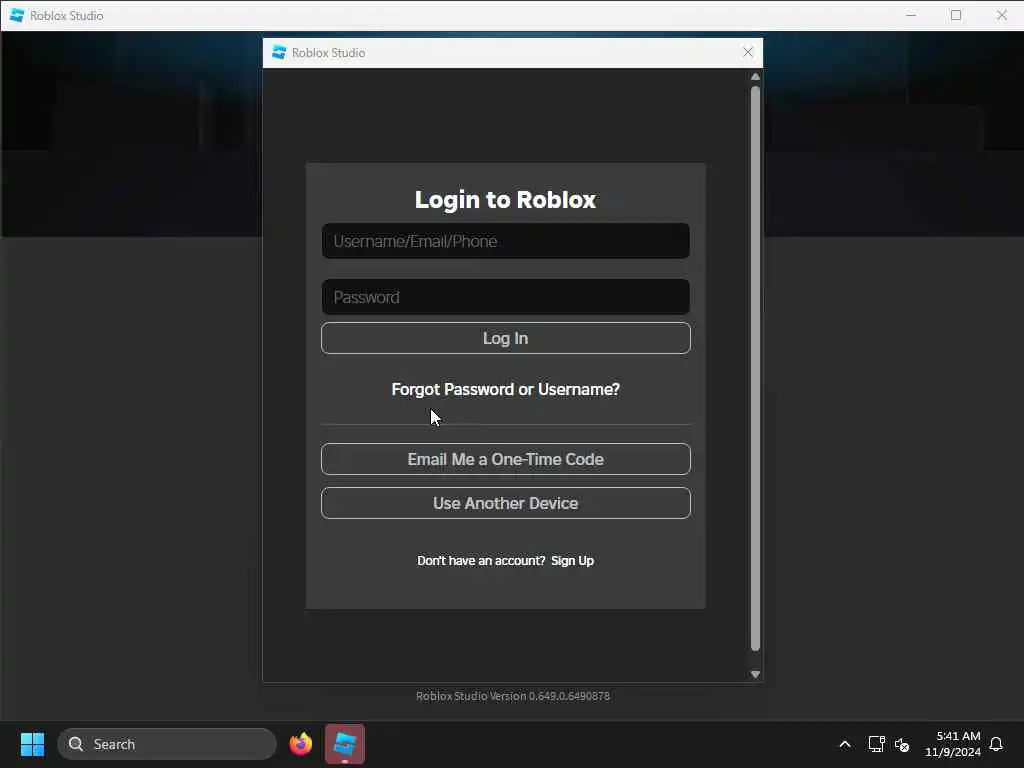Image resolution: width=1024 pixels, height=768 pixels.
Task: Click the Roblox Studio logo in main title bar
Action: pyautogui.click(x=17, y=15)
